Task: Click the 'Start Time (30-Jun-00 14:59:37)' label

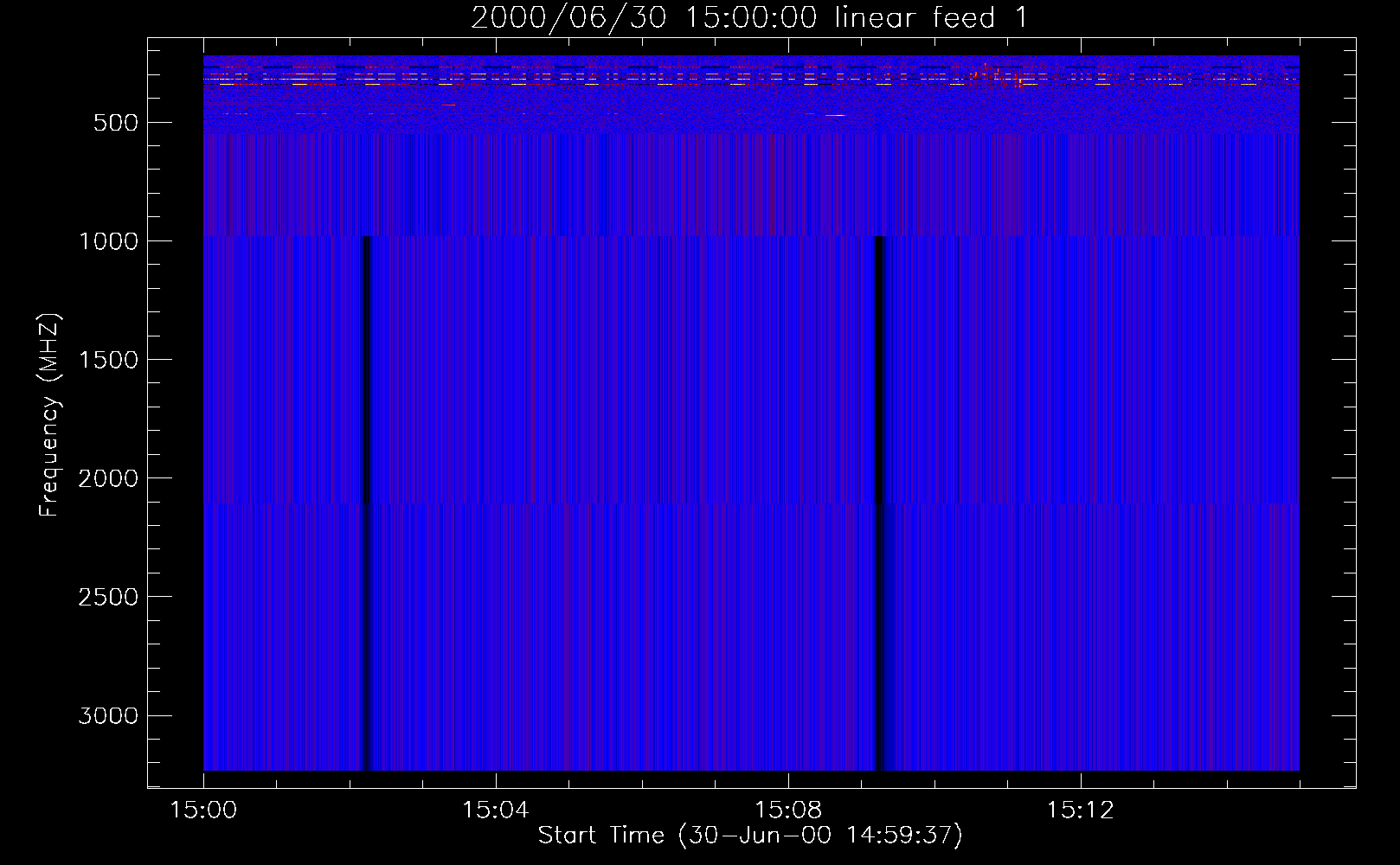Action: (750, 836)
